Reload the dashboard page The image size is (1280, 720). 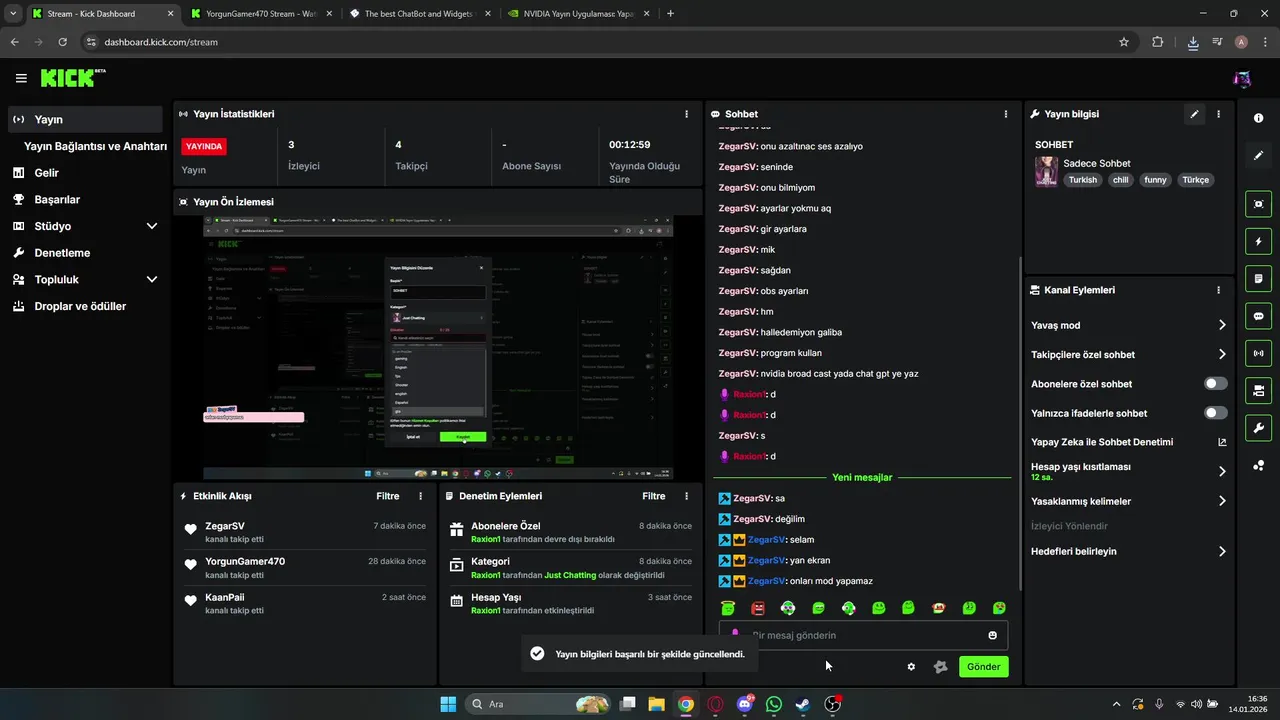[x=63, y=42]
